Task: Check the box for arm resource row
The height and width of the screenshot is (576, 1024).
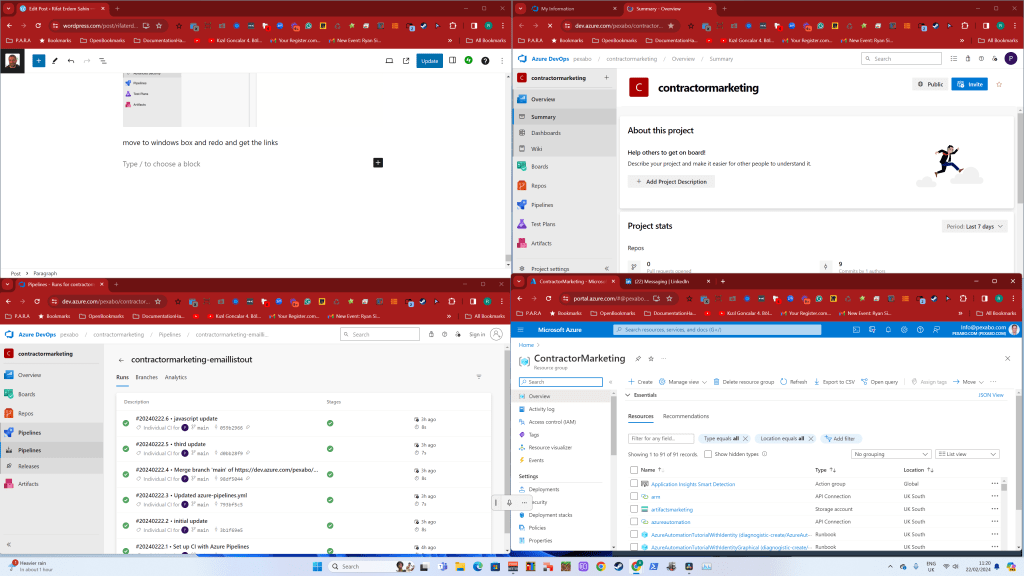Action: 633,496
